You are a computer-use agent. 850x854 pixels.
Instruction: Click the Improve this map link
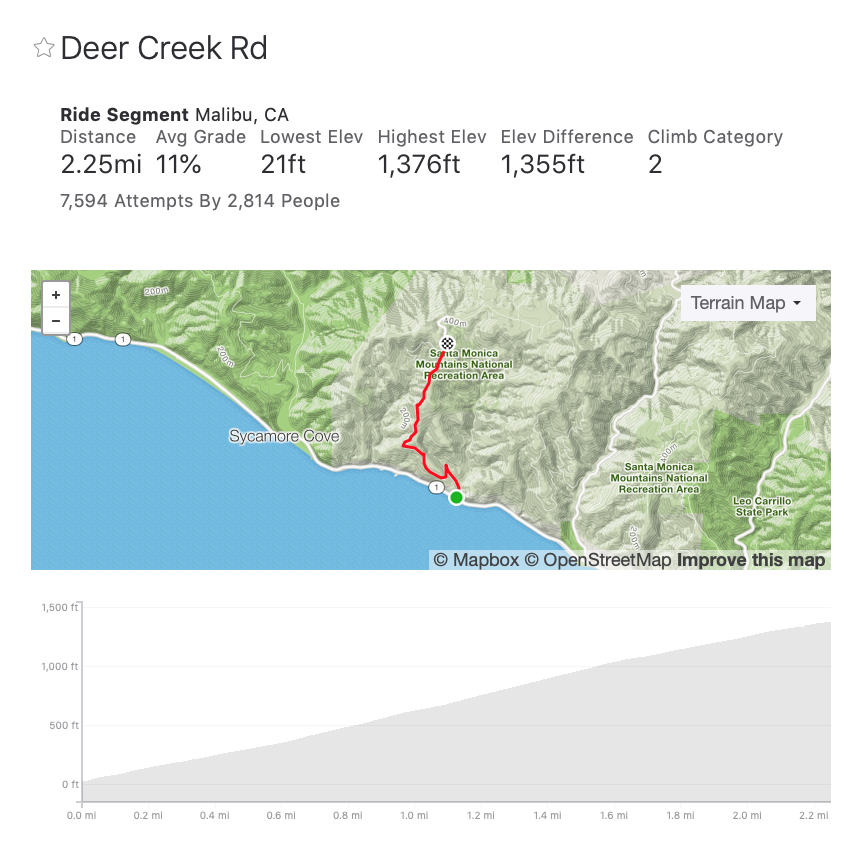tap(751, 560)
